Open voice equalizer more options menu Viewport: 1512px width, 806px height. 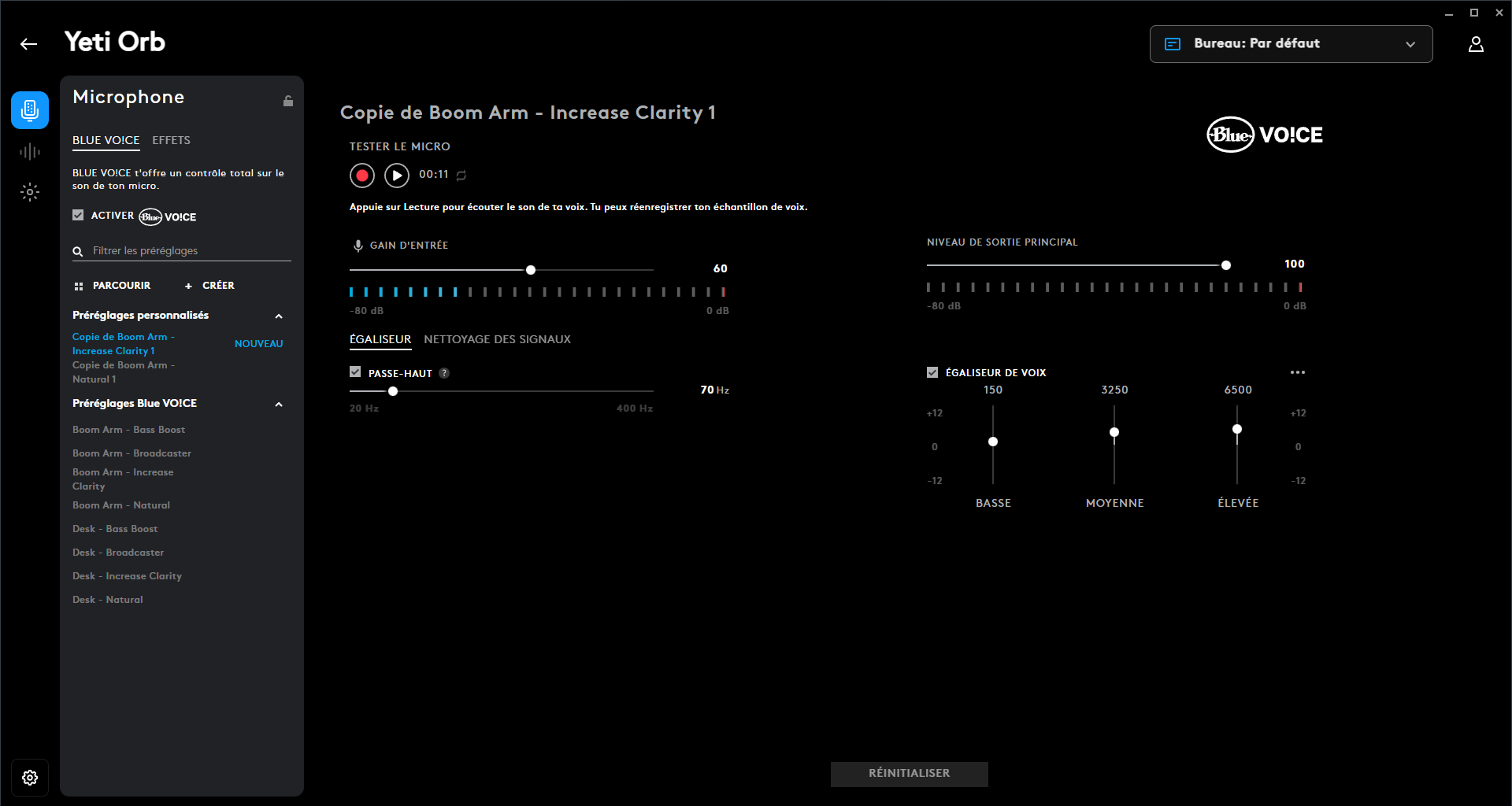[x=1298, y=372]
